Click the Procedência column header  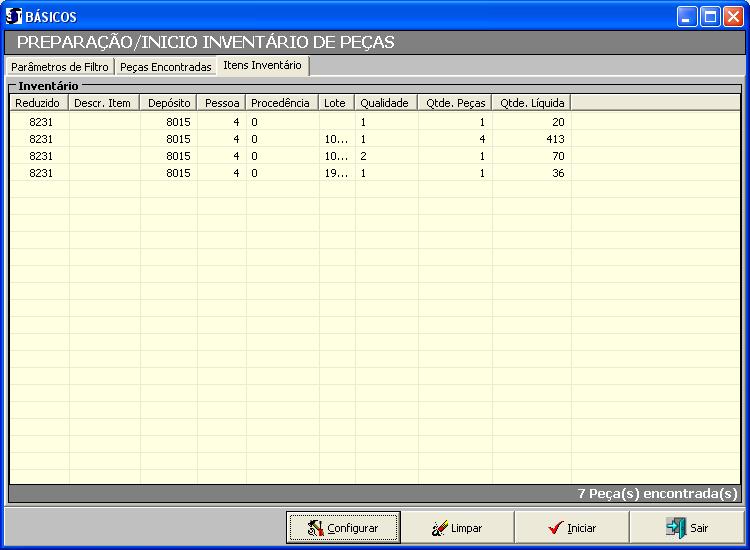pos(281,103)
